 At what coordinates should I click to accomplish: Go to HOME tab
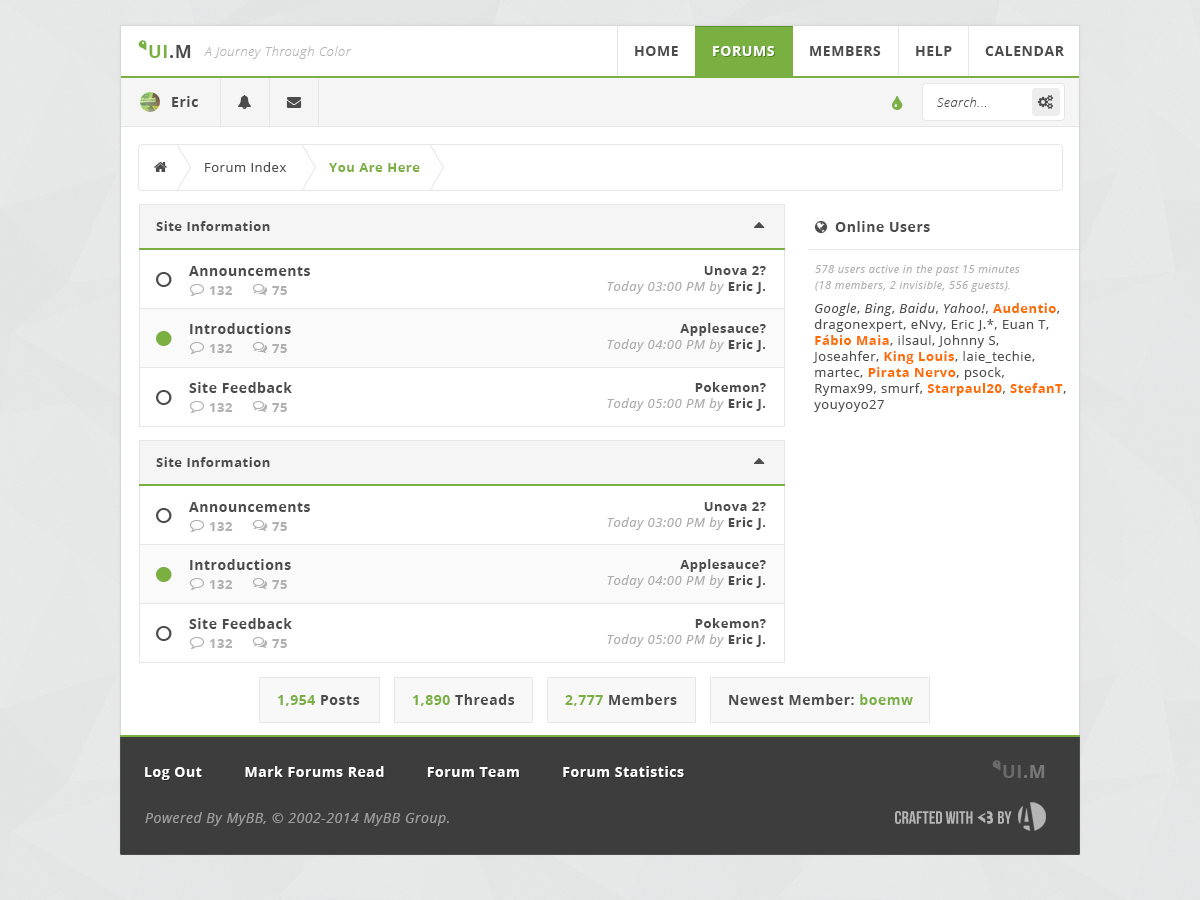(x=656, y=51)
